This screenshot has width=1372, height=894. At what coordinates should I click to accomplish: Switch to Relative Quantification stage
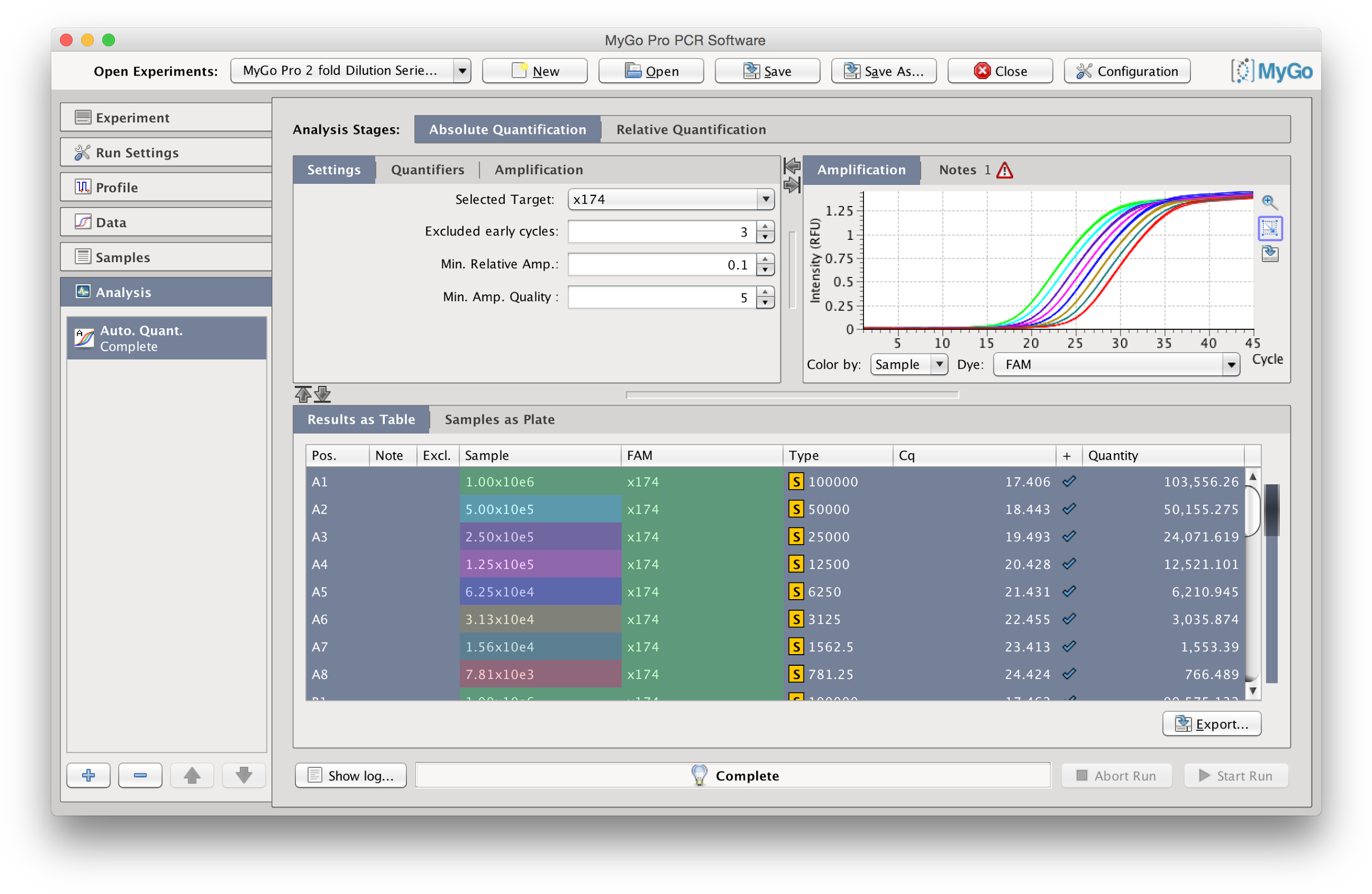pos(691,130)
